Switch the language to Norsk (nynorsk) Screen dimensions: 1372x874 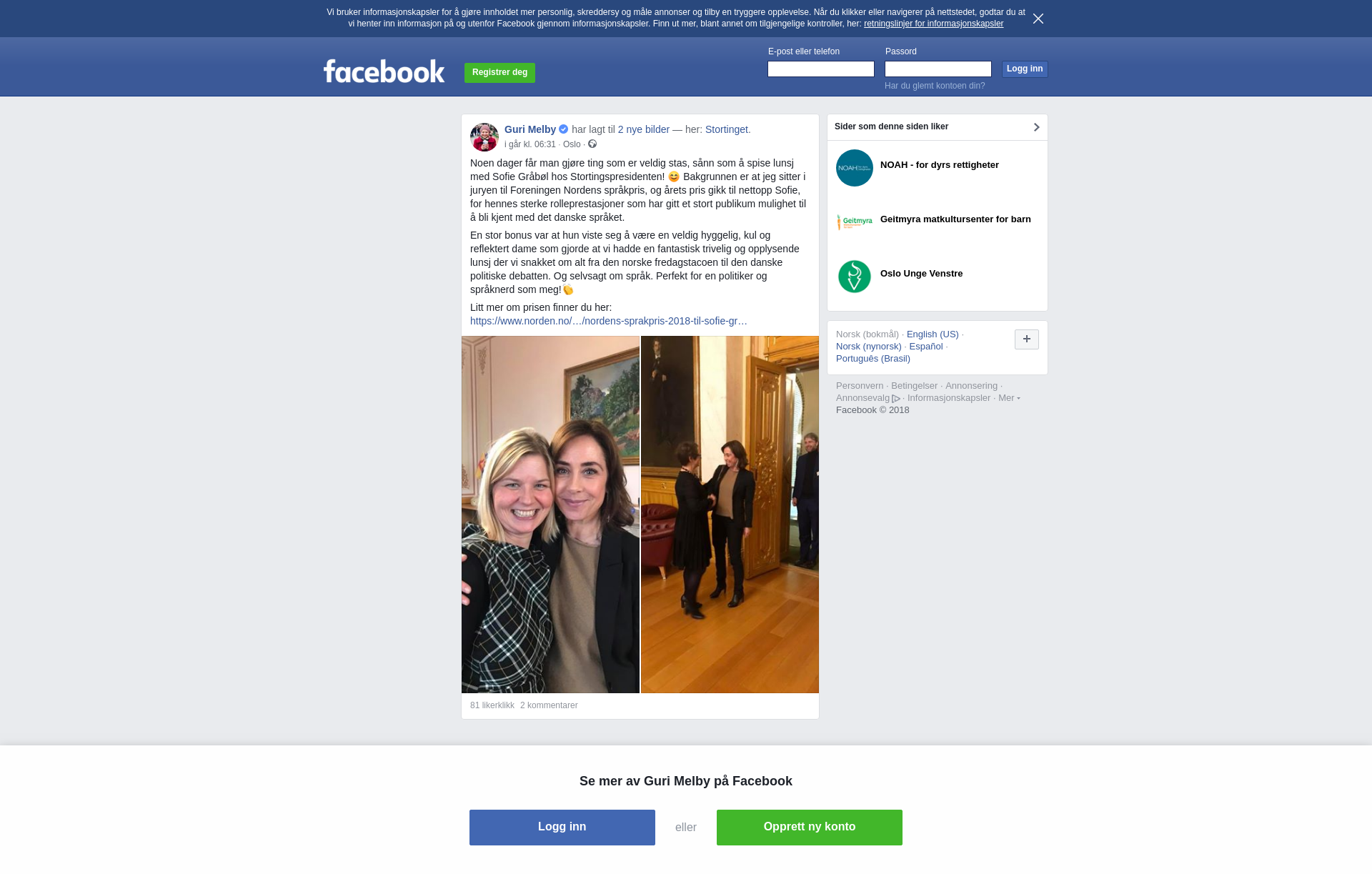click(869, 347)
